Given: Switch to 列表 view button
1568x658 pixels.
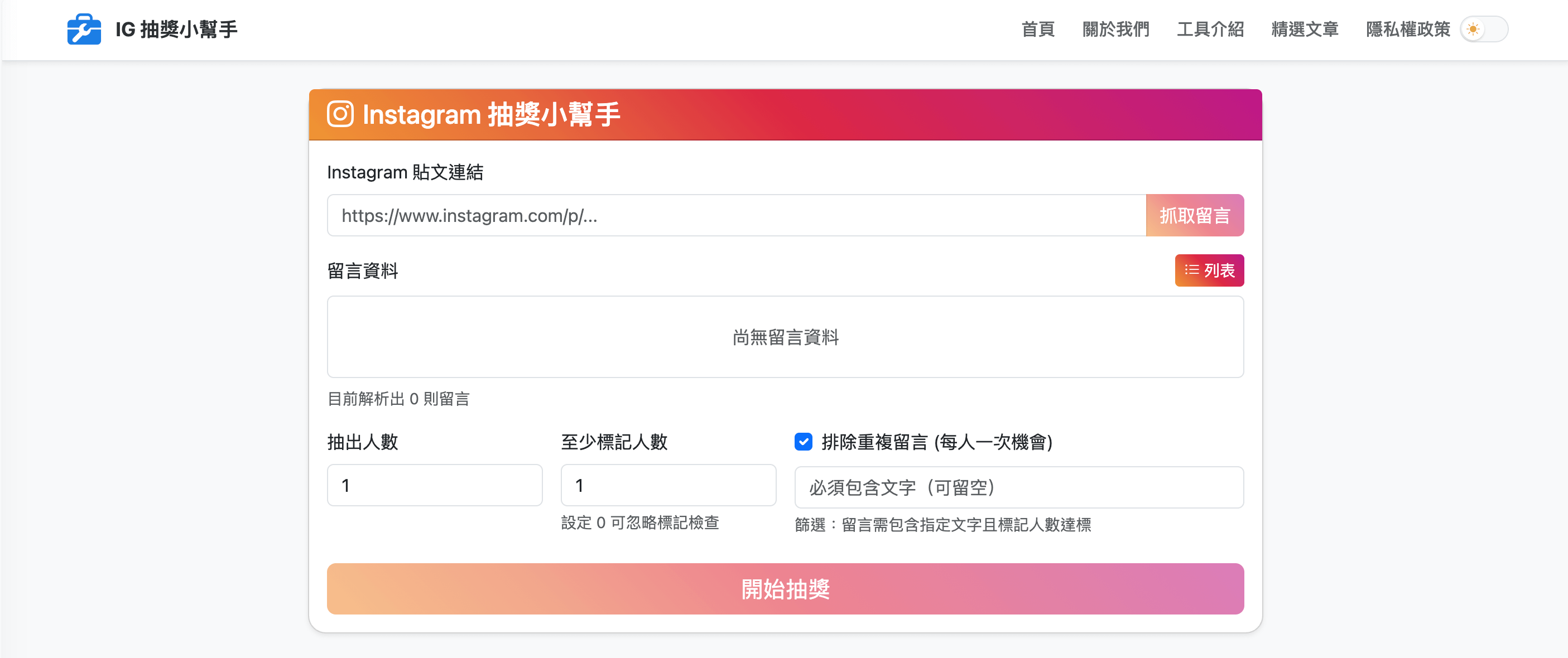Looking at the screenshot, I should (1209, 270).
